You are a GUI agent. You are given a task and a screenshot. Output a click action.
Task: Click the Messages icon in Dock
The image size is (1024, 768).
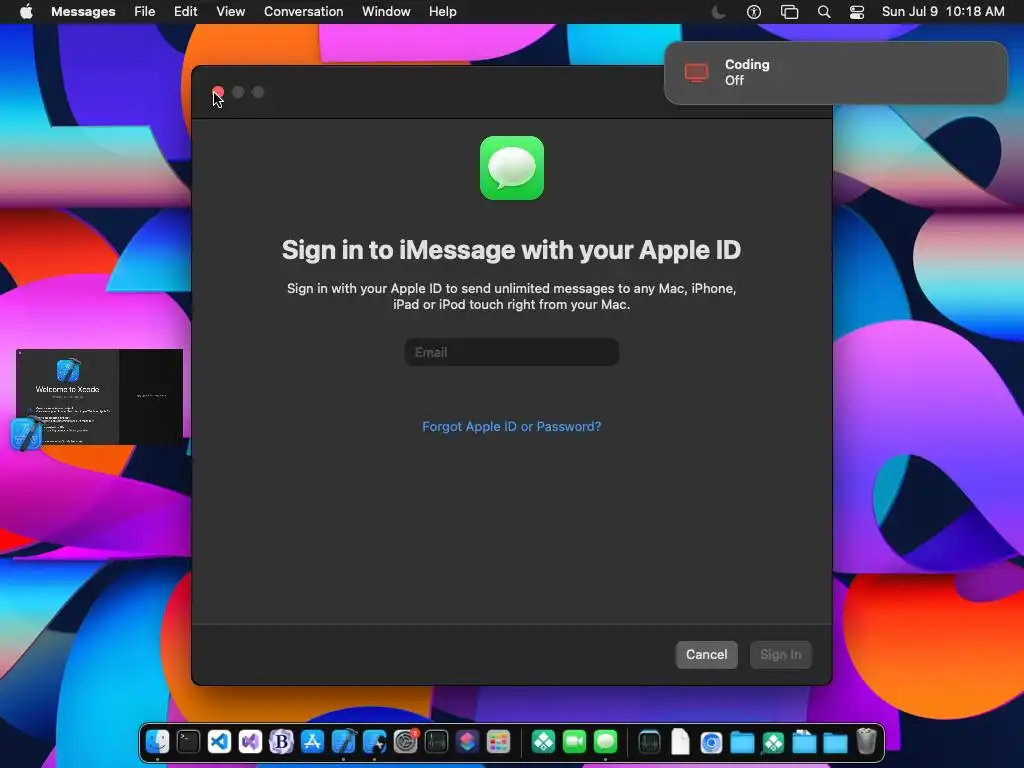[x=605, y=742]
